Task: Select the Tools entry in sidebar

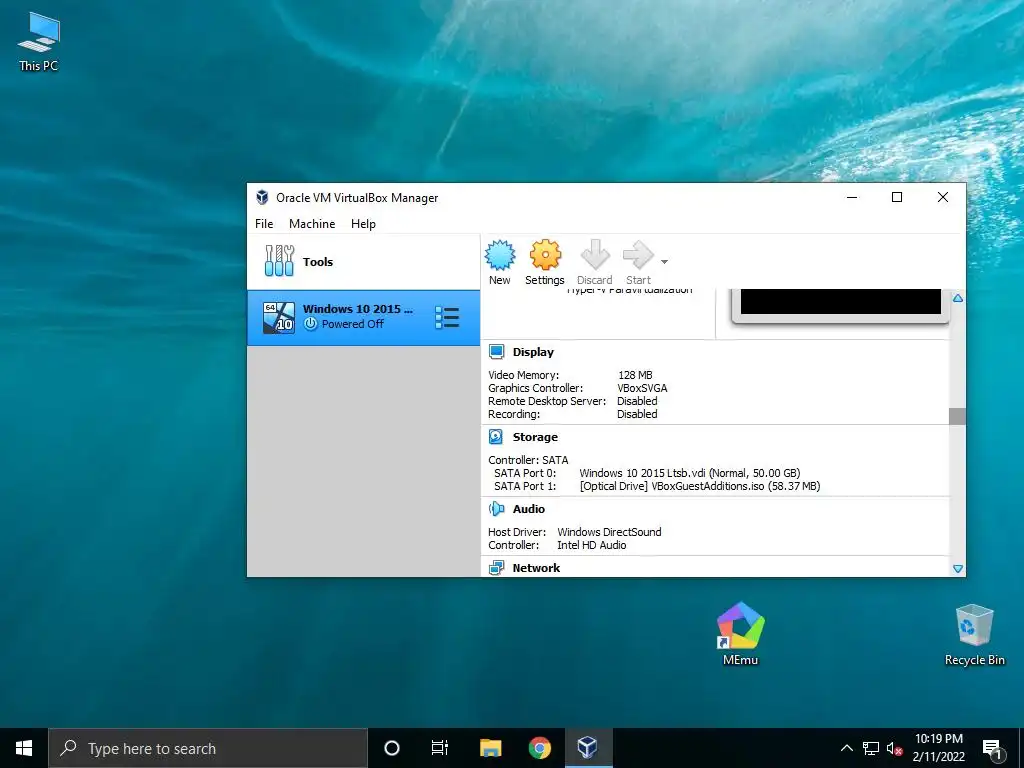Action: coord(363,261)
